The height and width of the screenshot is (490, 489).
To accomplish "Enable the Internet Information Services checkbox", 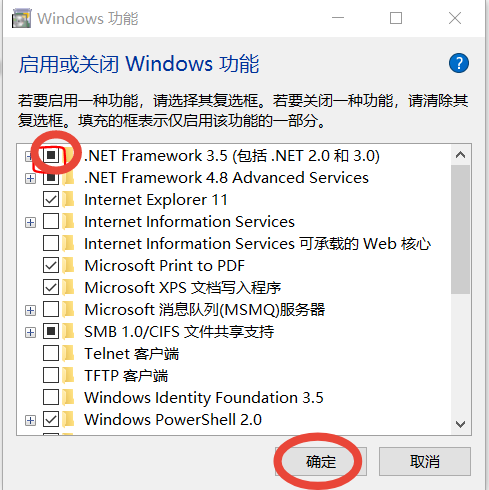I will point(51,221).
